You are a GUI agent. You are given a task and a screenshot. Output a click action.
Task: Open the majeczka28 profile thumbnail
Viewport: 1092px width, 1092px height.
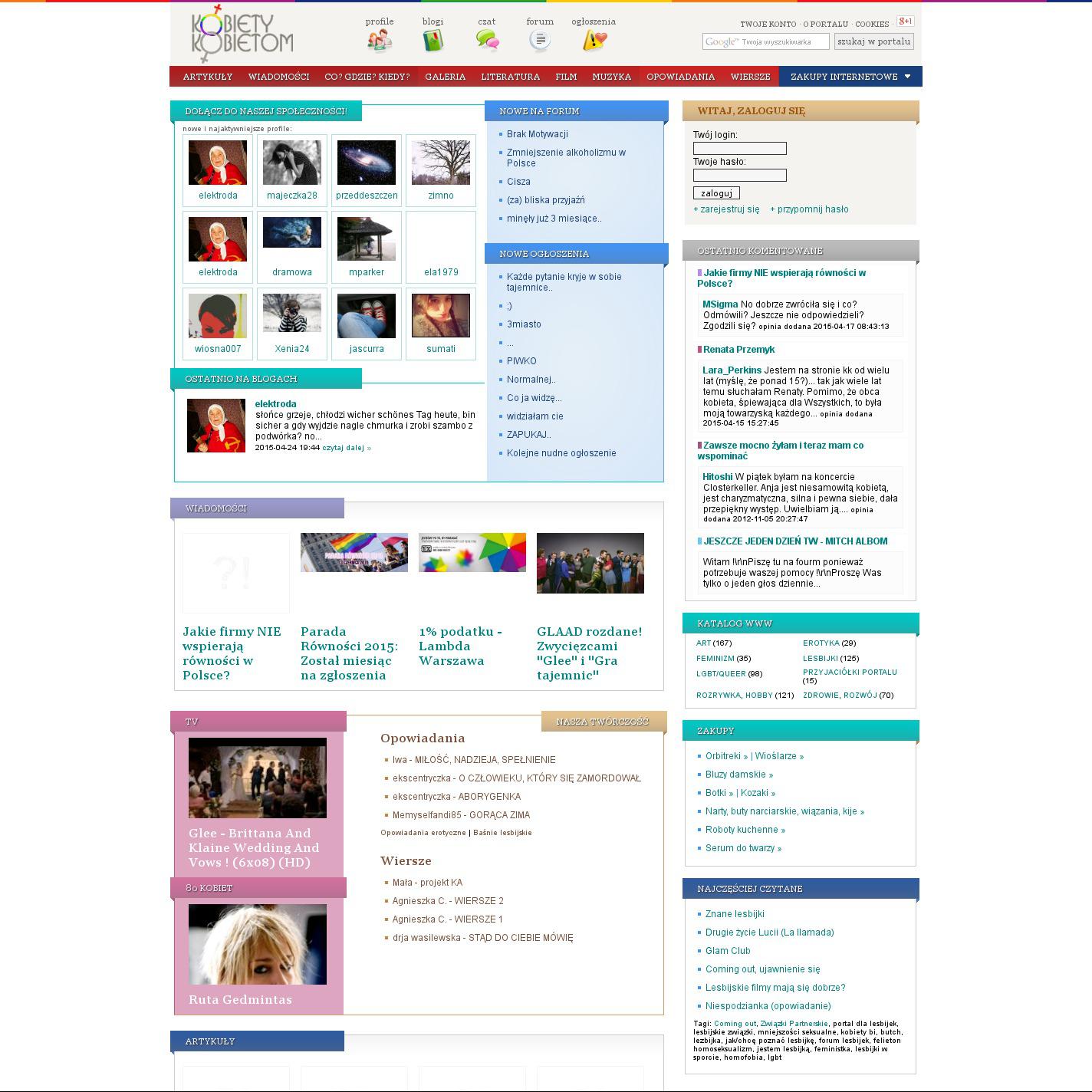[x=291, y=163]
